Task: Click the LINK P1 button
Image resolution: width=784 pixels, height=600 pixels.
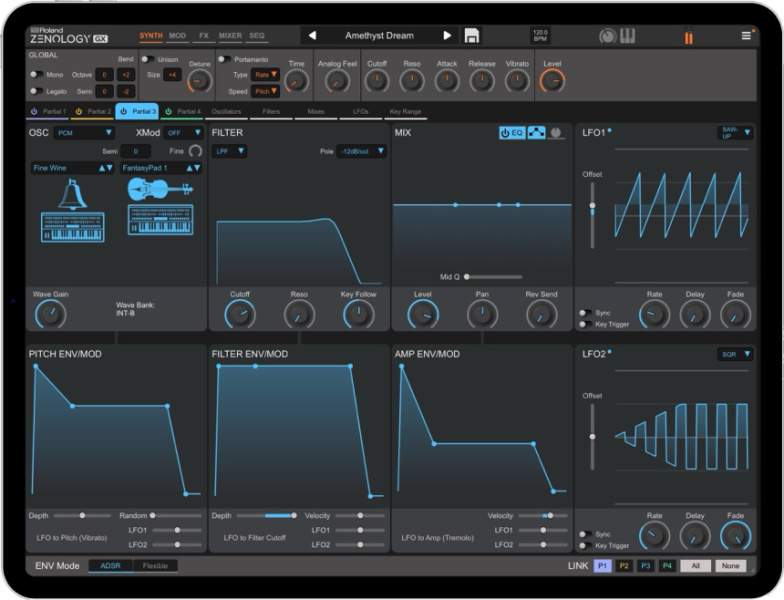Action: [602, 566]
